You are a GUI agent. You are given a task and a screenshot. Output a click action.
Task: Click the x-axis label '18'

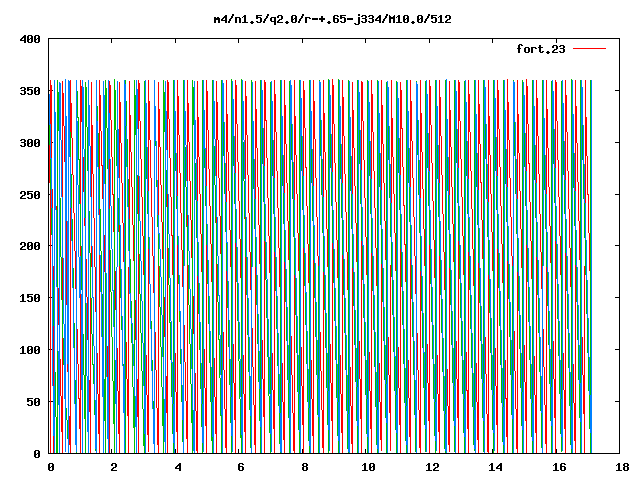622,467
